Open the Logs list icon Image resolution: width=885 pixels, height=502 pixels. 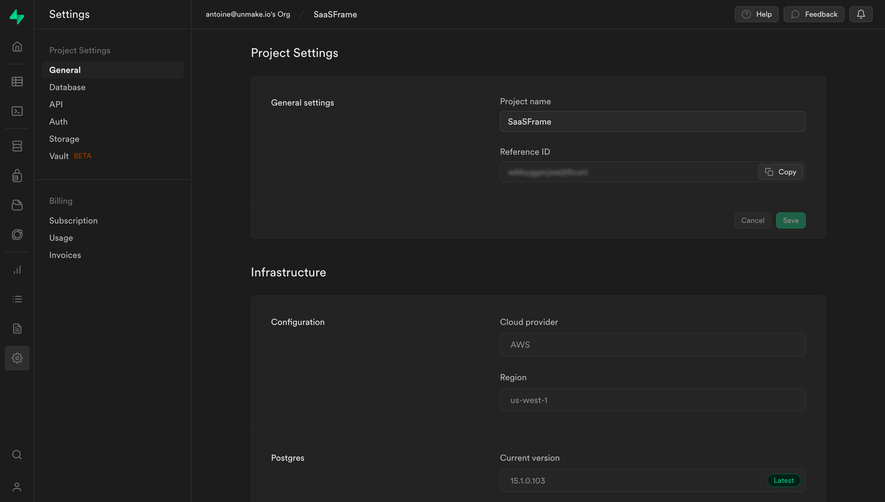pyautogui.click(x=17, y=299)
